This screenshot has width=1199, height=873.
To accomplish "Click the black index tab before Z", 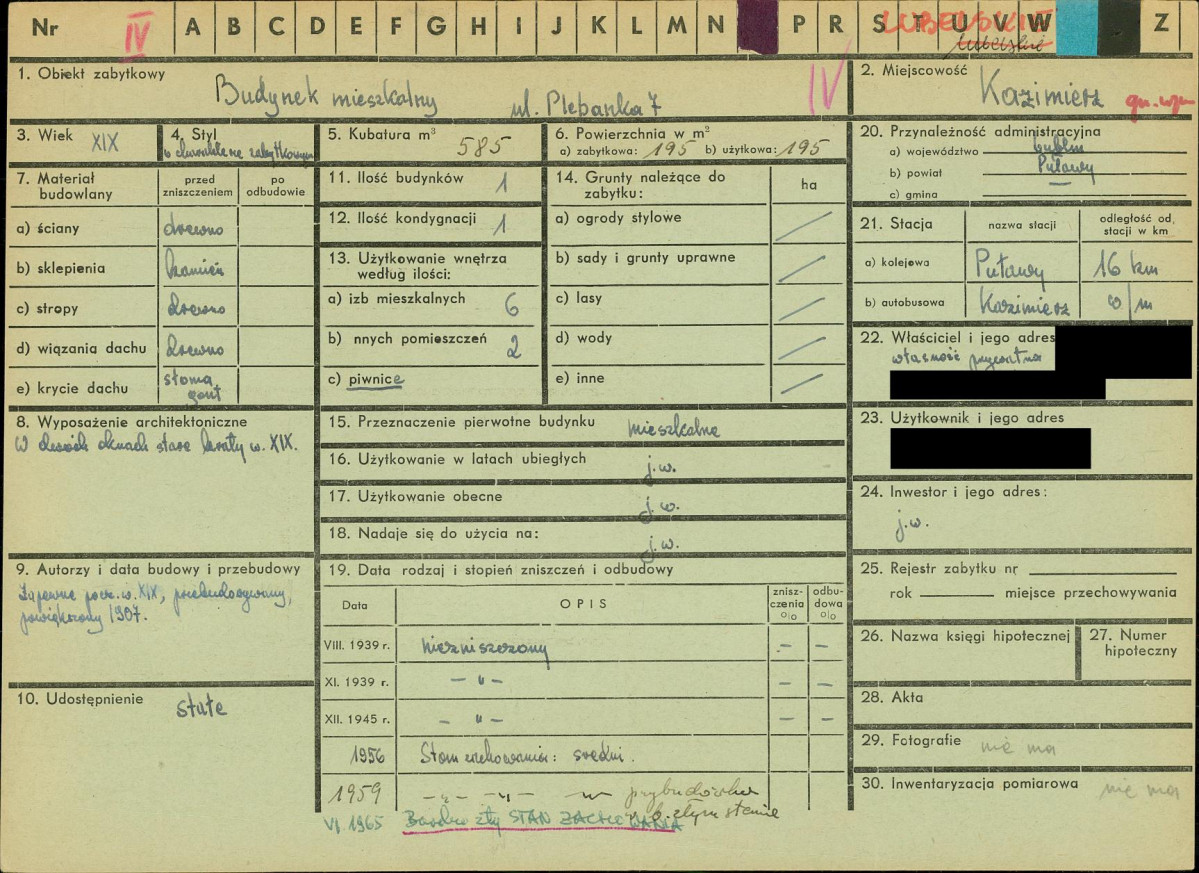I will 1118,27.
